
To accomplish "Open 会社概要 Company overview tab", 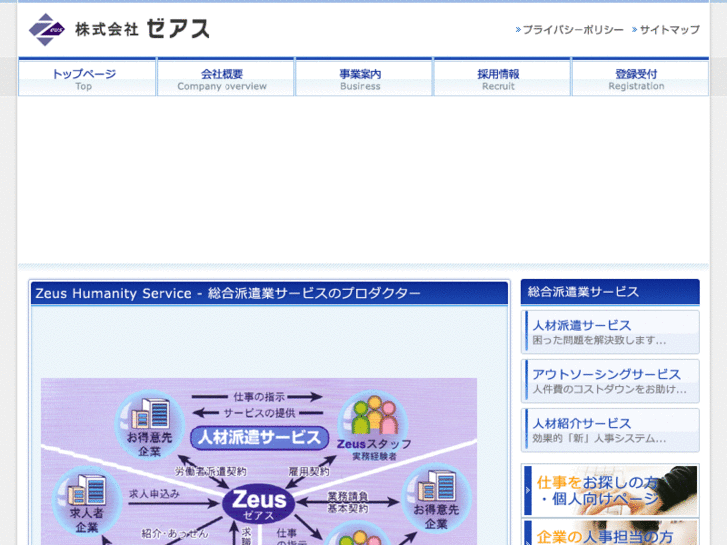I will [x=225, y=77].
